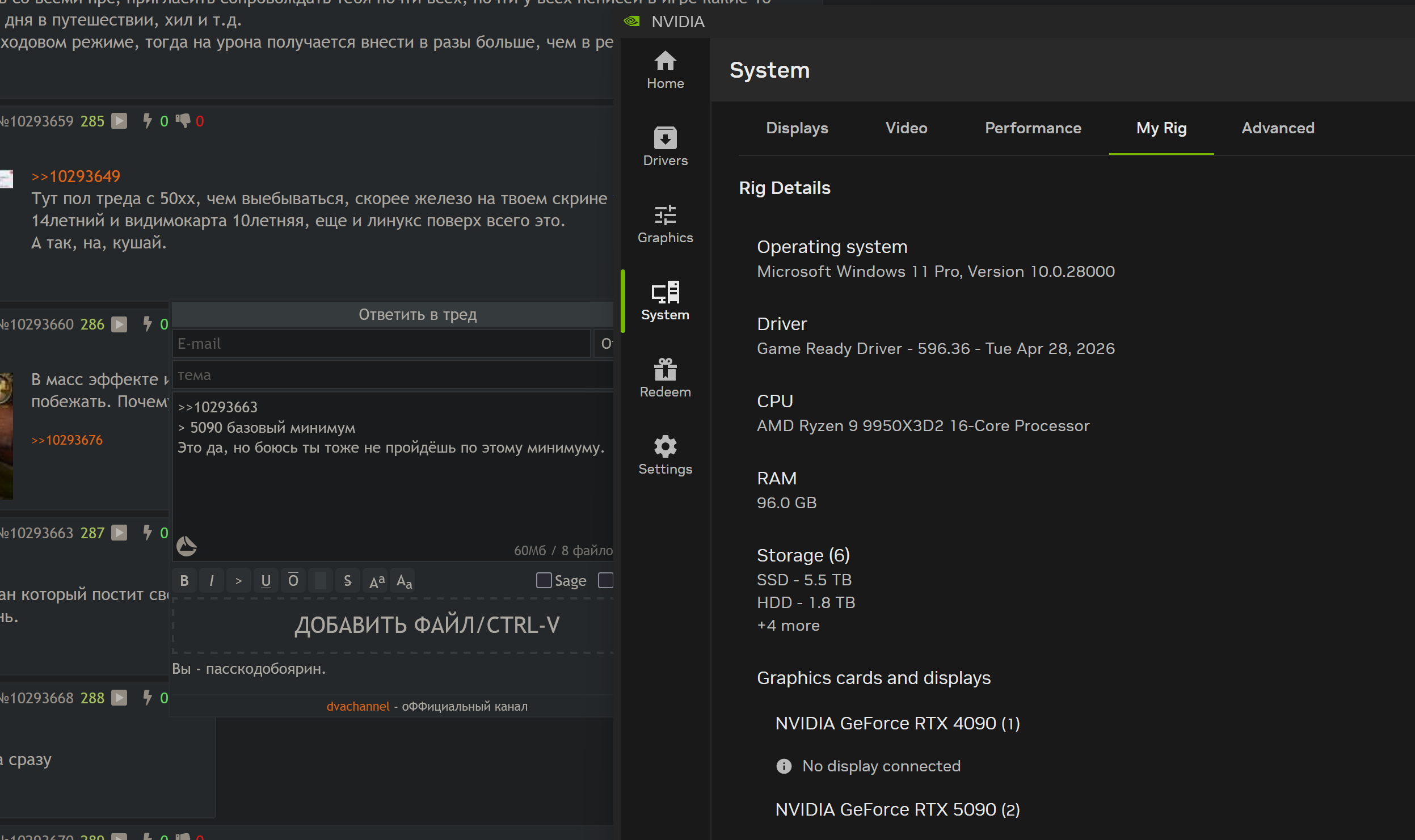Follow reply link >>10293649
Screen dimensions: 1415x840
click(x=76, y=176)
